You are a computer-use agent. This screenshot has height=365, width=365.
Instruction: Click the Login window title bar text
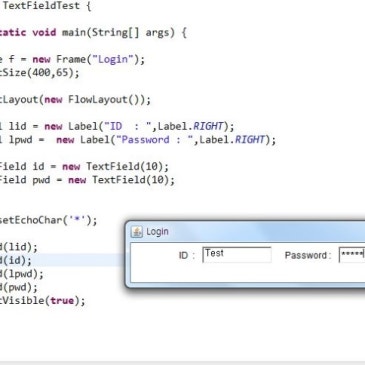pos(157,232)
